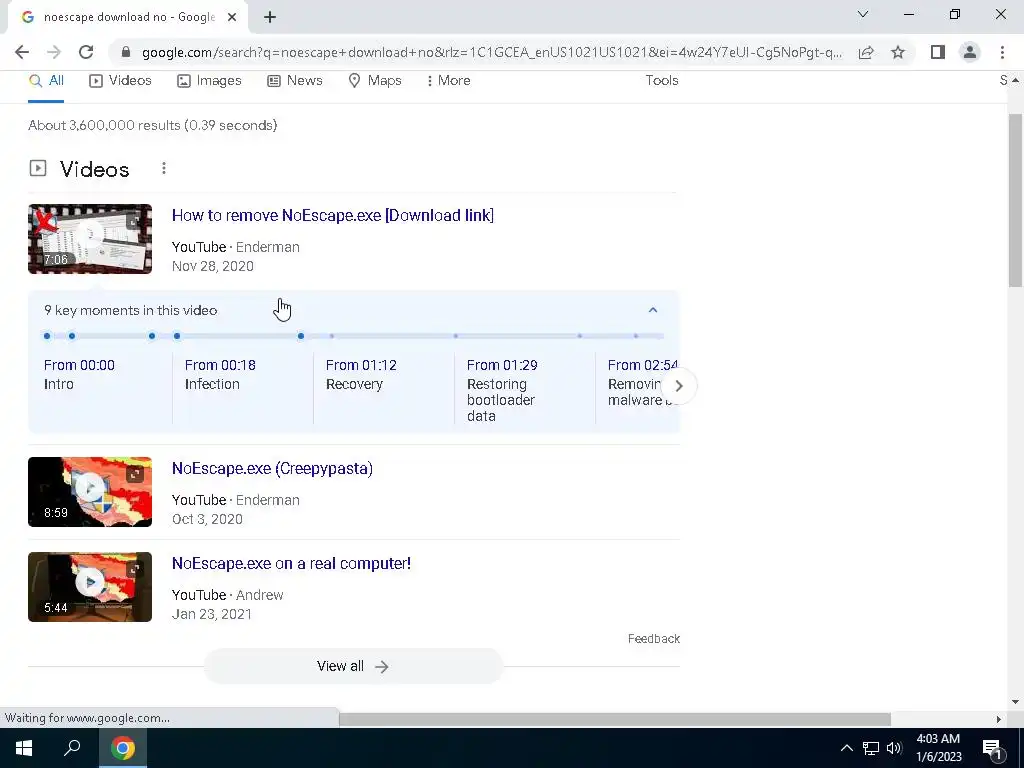This screenshot has width=1024, height=768.
Task: Click the Feedback link
Action: [x=654, y=639]
